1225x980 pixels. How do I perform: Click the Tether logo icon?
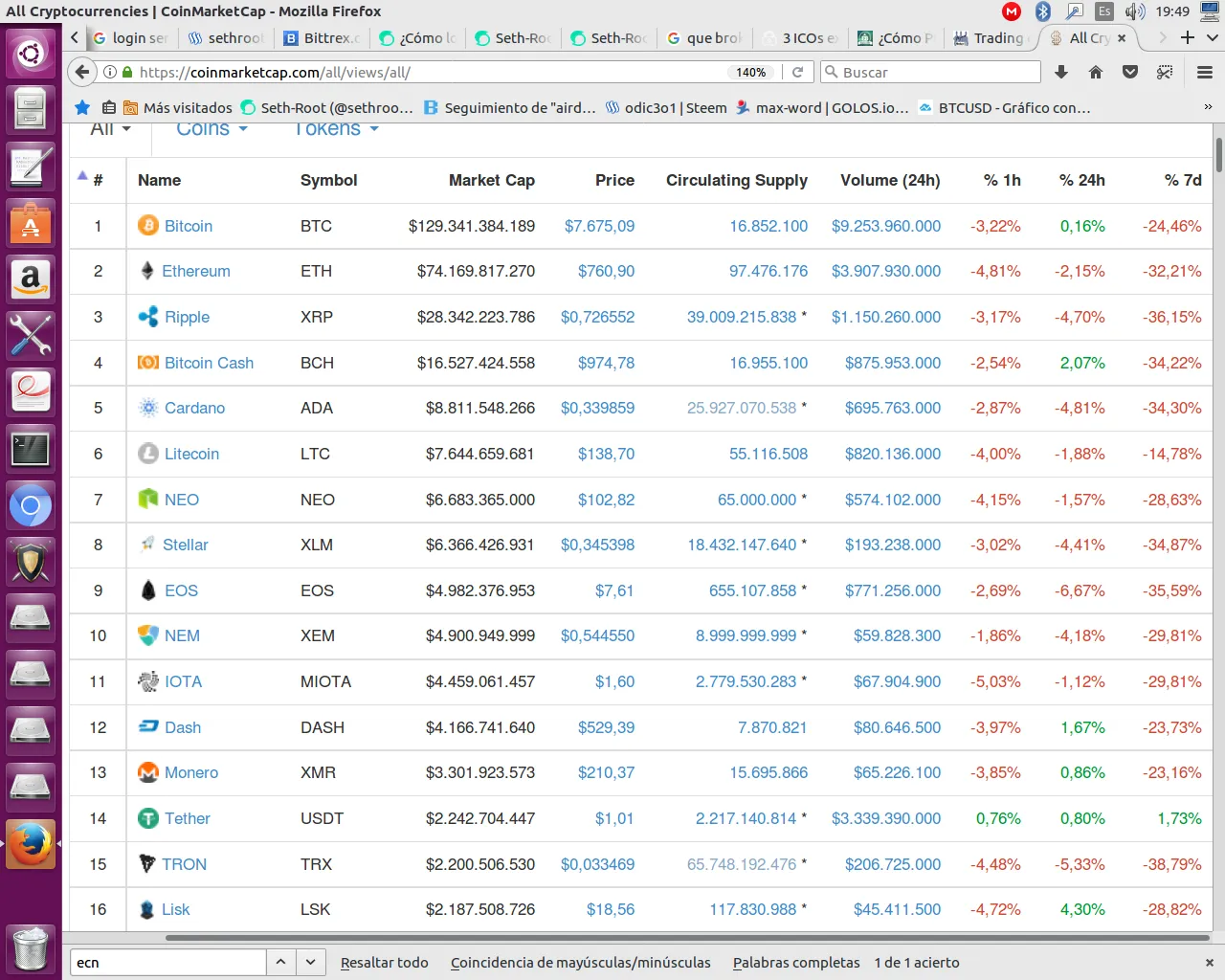148,818
